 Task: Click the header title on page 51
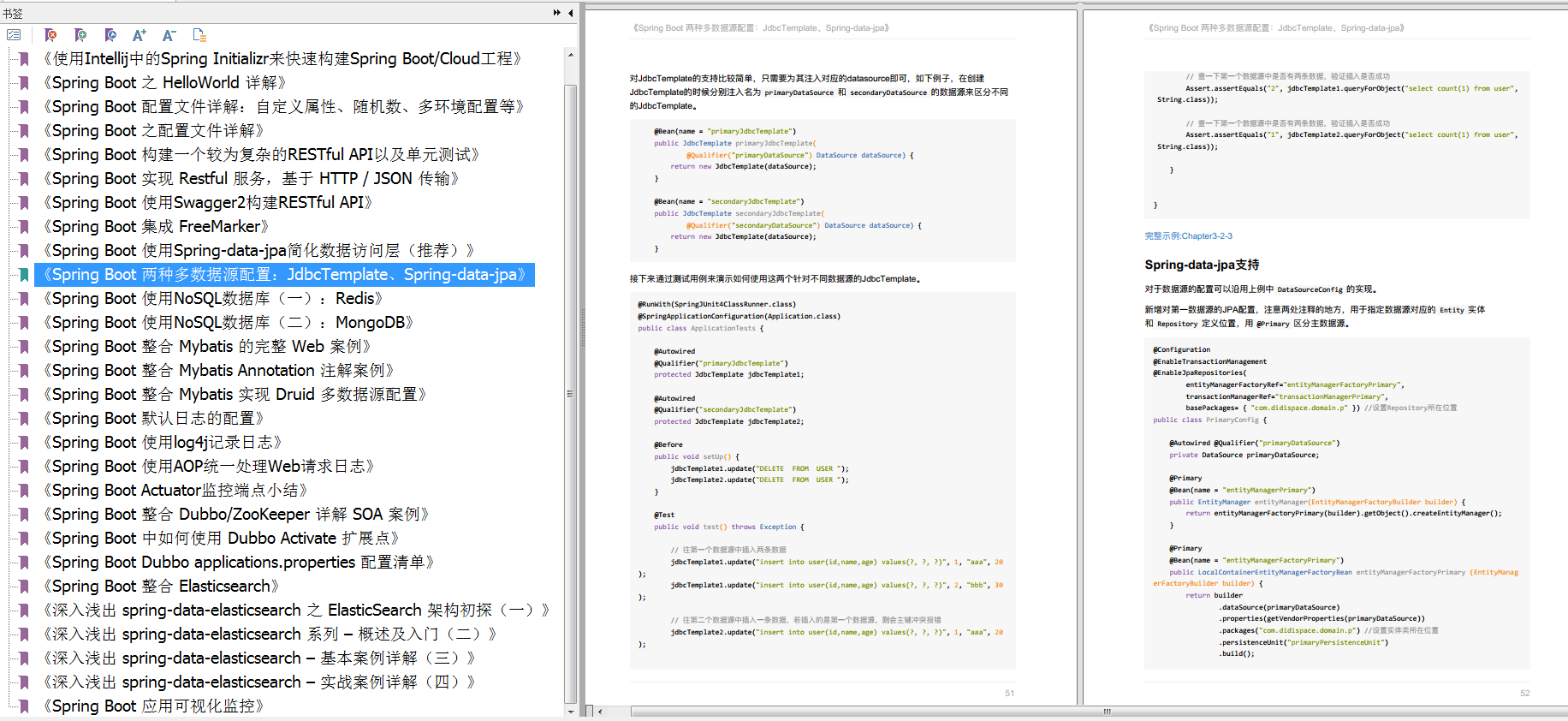(x=760, y=28)
